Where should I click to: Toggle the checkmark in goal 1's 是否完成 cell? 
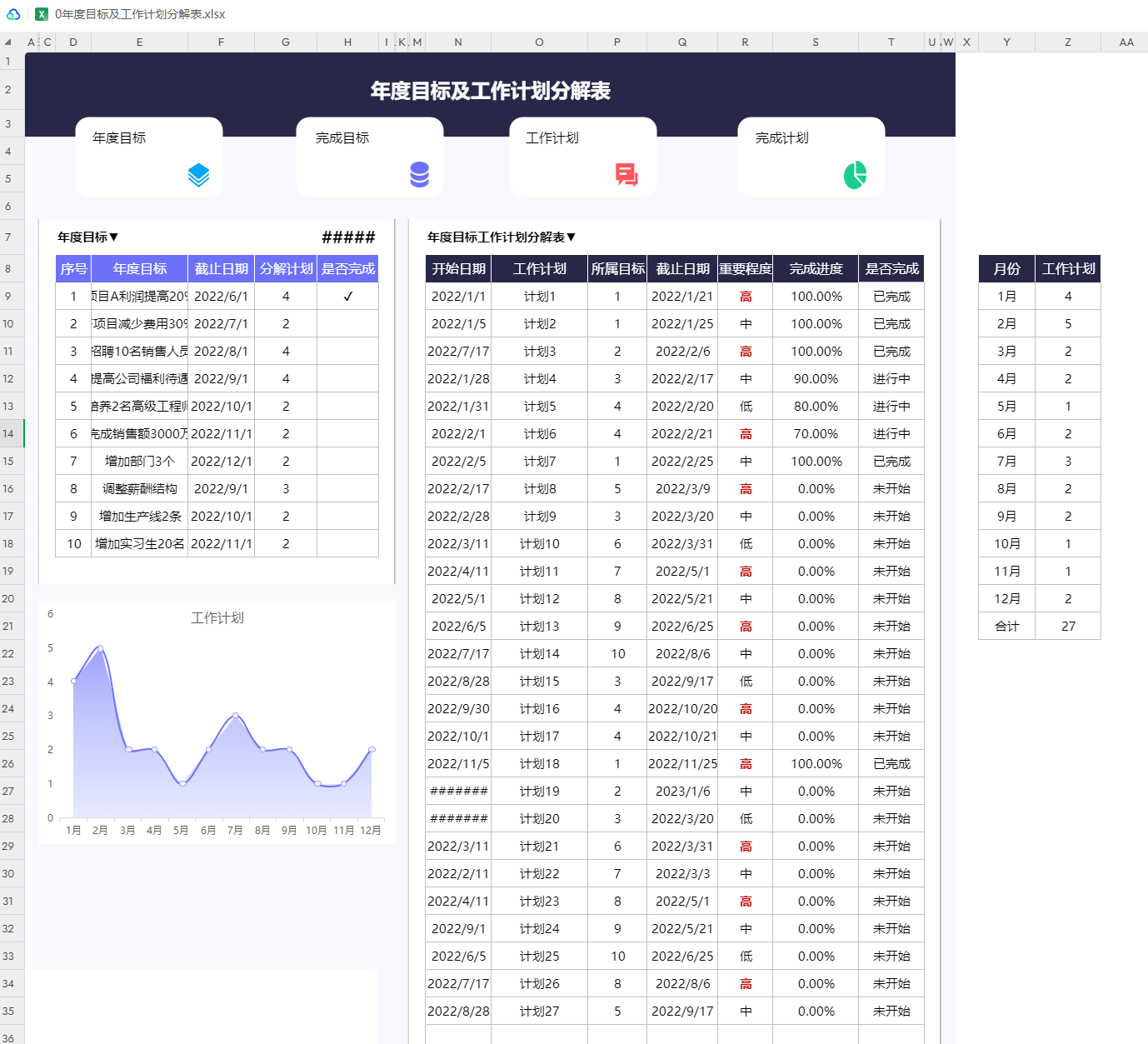(347, 297)
